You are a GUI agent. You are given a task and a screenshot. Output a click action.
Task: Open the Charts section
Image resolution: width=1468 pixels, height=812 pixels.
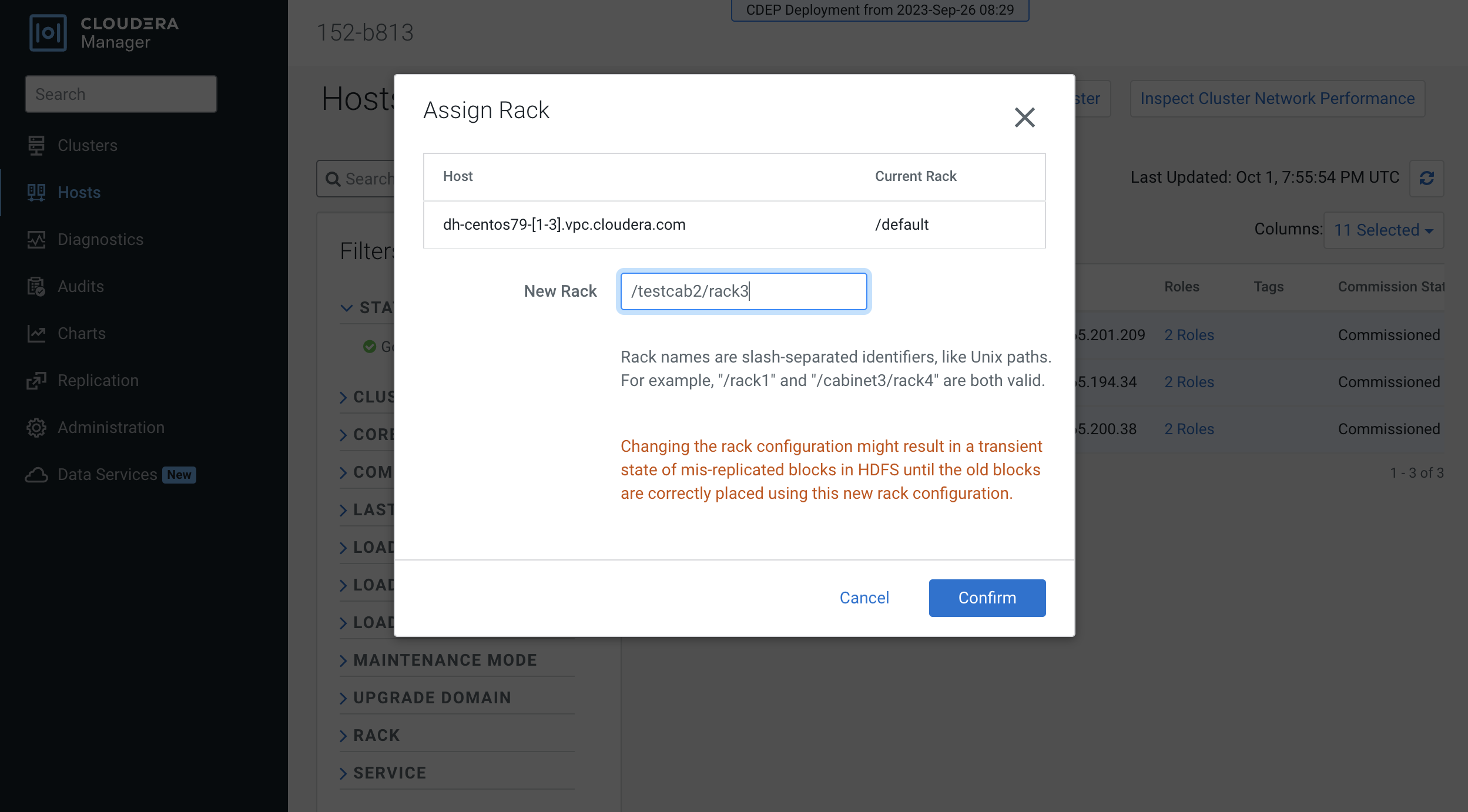(81, 333)
